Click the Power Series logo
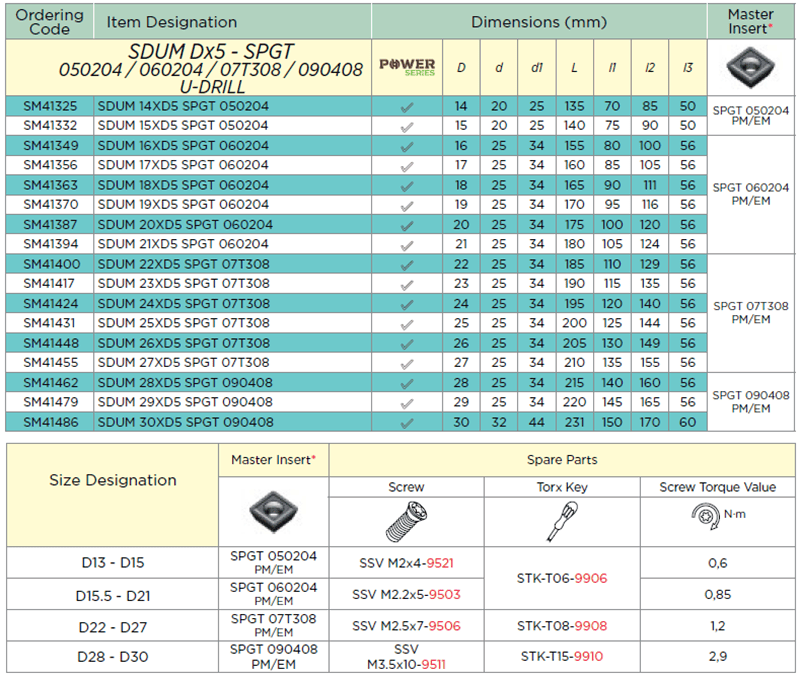 pyautogui.click(x=407, y=67)
